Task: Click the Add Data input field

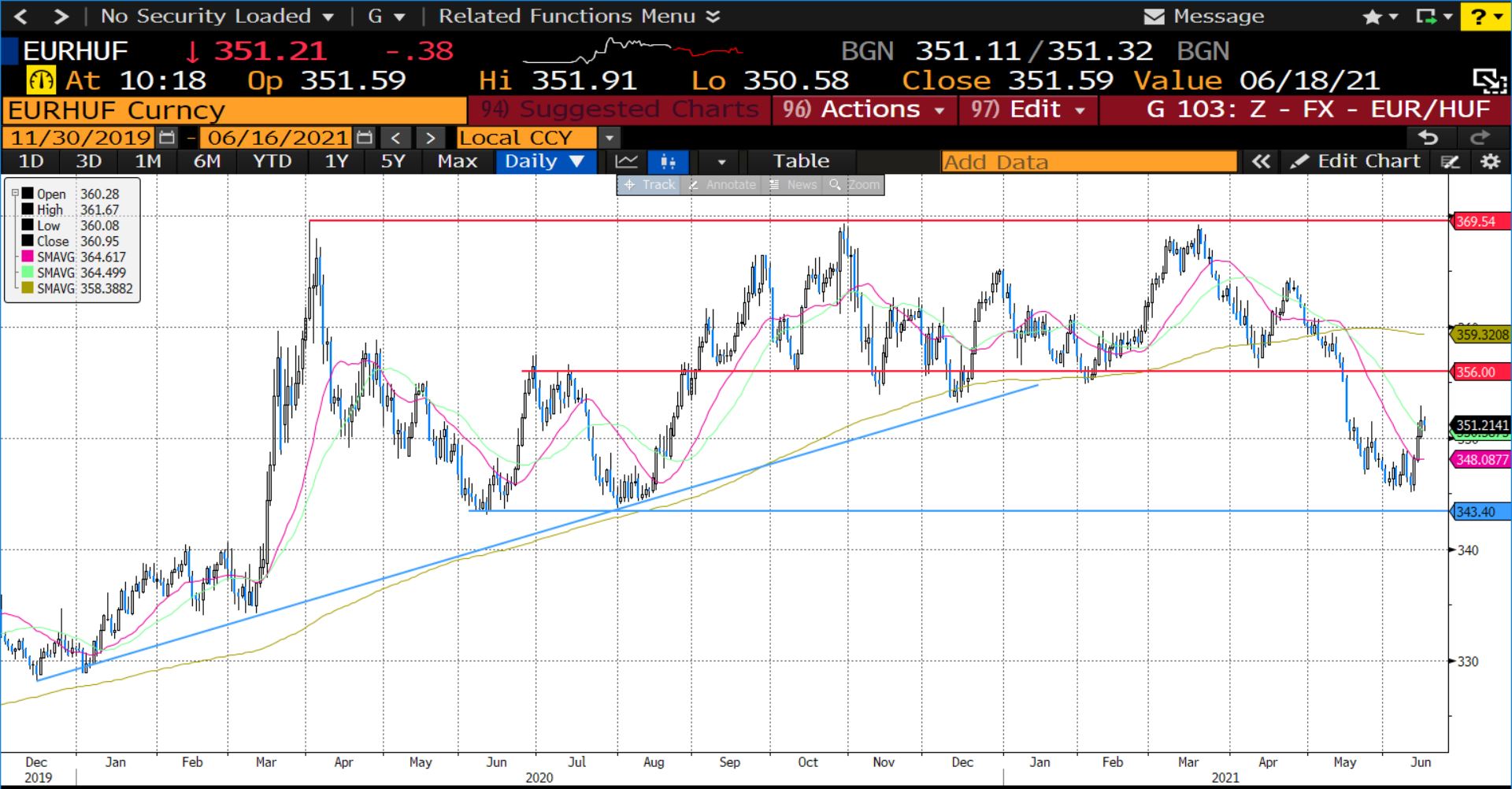Action: coord(1089,162)
